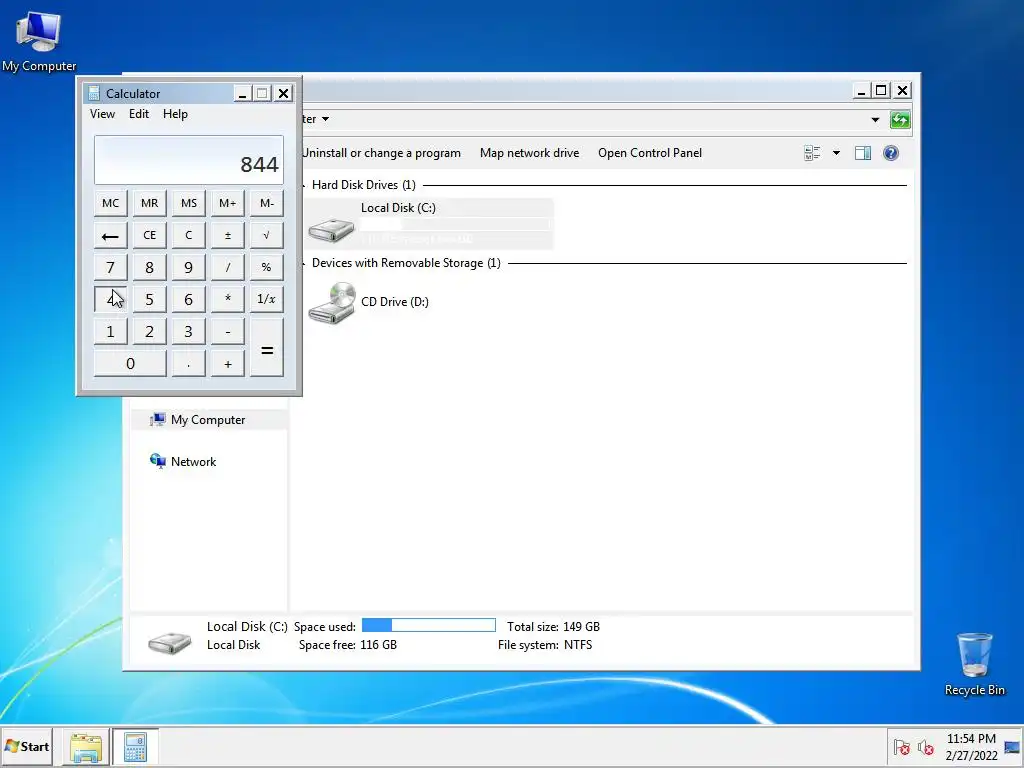Click the multiply key in Calculator

click(x=227, y=300)
